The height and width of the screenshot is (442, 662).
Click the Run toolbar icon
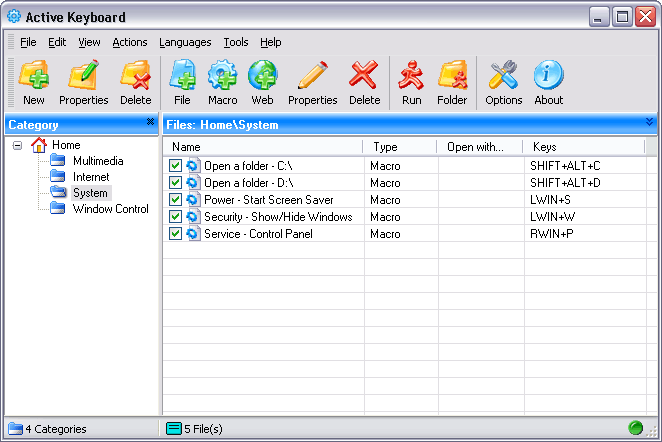(411, 75)
